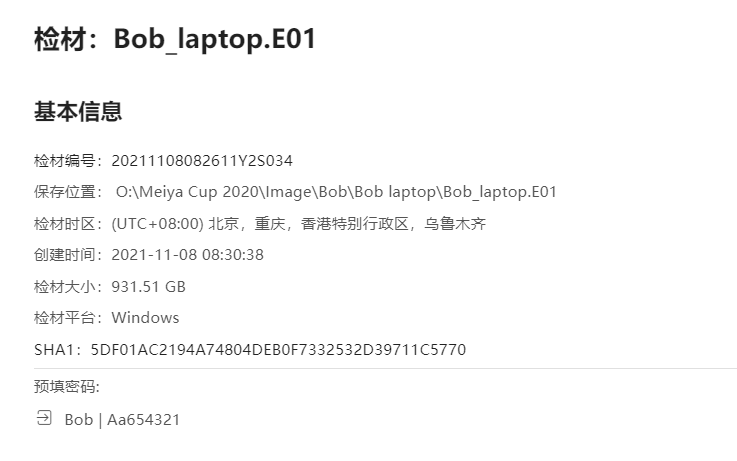This screenshot has height=461, width=737.
Task: Click the O:\Meiya Cup 2020 storage path
Action: click(336, 192)
